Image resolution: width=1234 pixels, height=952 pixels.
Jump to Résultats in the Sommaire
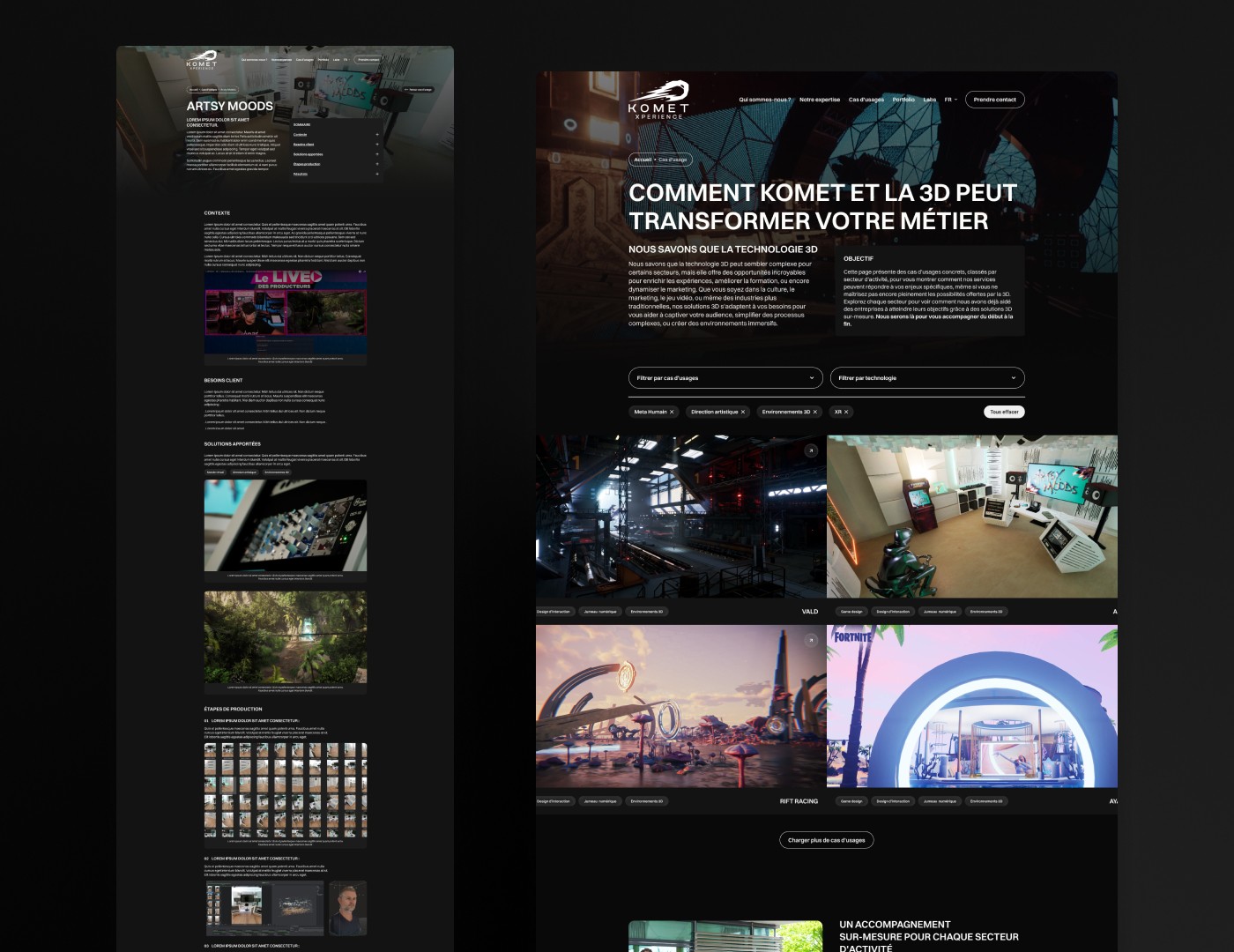[x=301, y=174]
